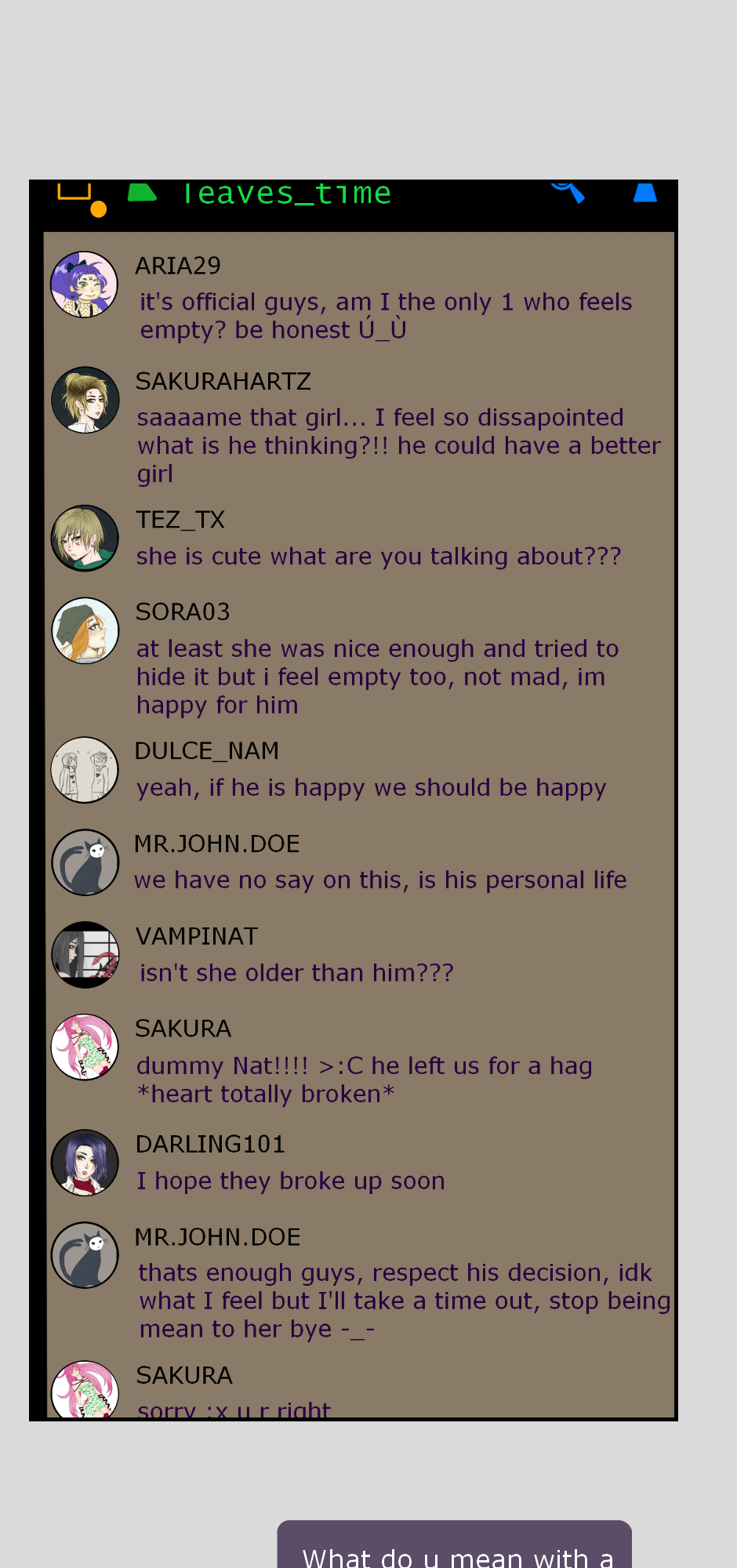Image resolution: width=737 pixels, height=1568 pixels.
Task: Tap the 'What do u mean' message bubble
Action: pyautogui.click(x=455, y=1544)
